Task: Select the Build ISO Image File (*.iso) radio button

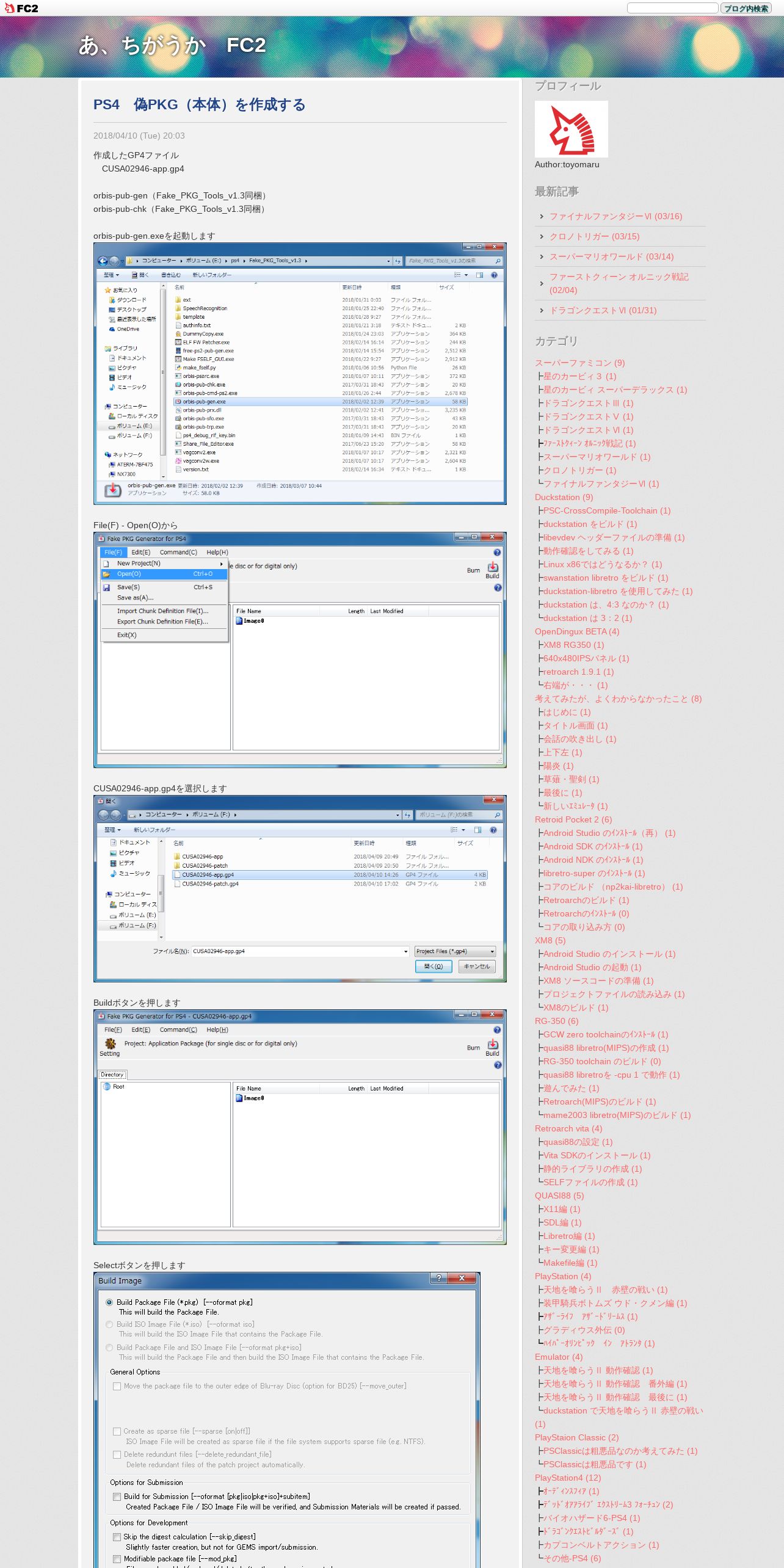Action: pos(109,1324)
